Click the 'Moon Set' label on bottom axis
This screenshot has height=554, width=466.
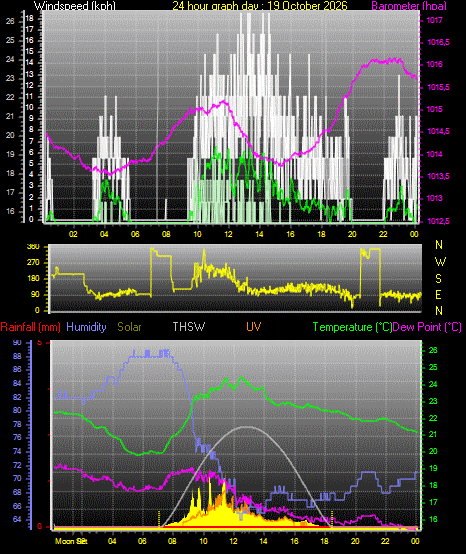point(71,541)
